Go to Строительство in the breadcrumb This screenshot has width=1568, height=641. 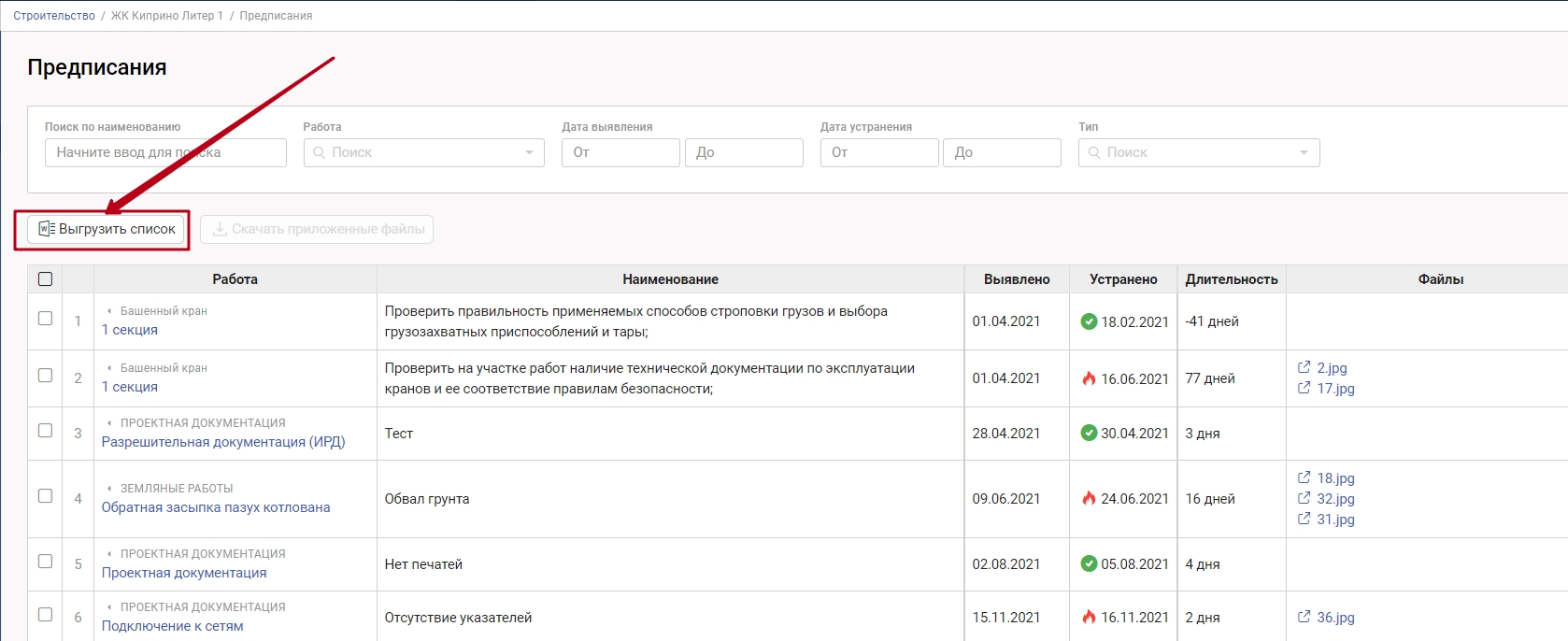pyautogui.click(x=54, y=16)
